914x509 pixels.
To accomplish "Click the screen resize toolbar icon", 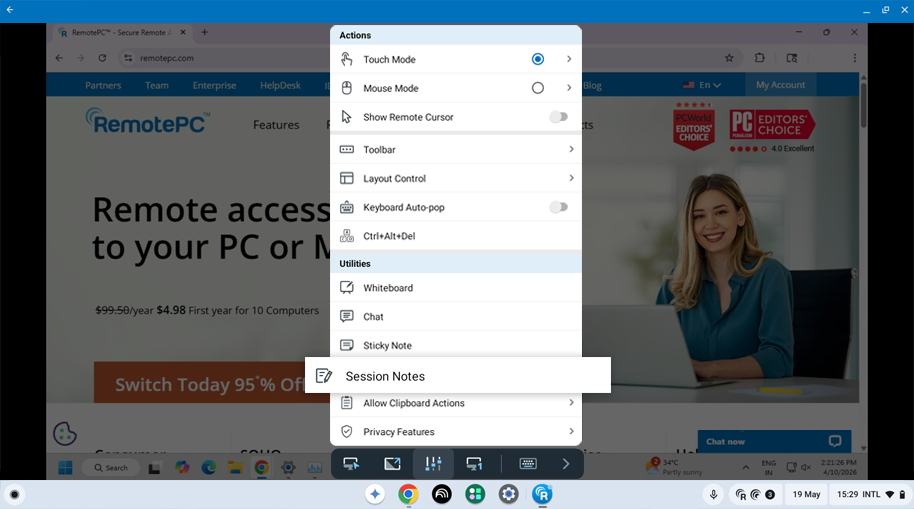I will 392,464.
